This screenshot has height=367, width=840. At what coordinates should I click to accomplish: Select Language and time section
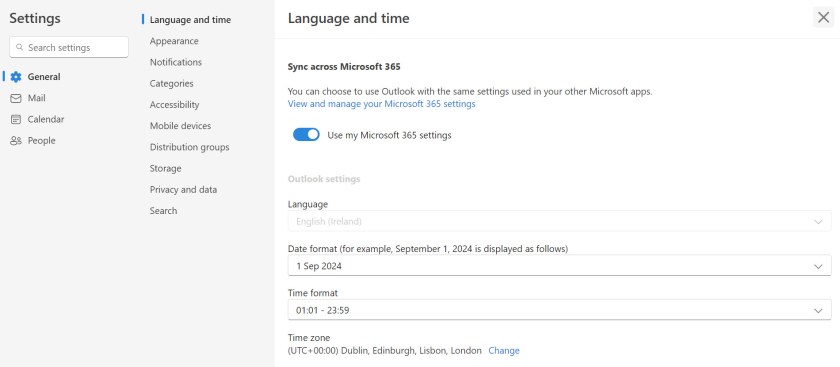190,20
